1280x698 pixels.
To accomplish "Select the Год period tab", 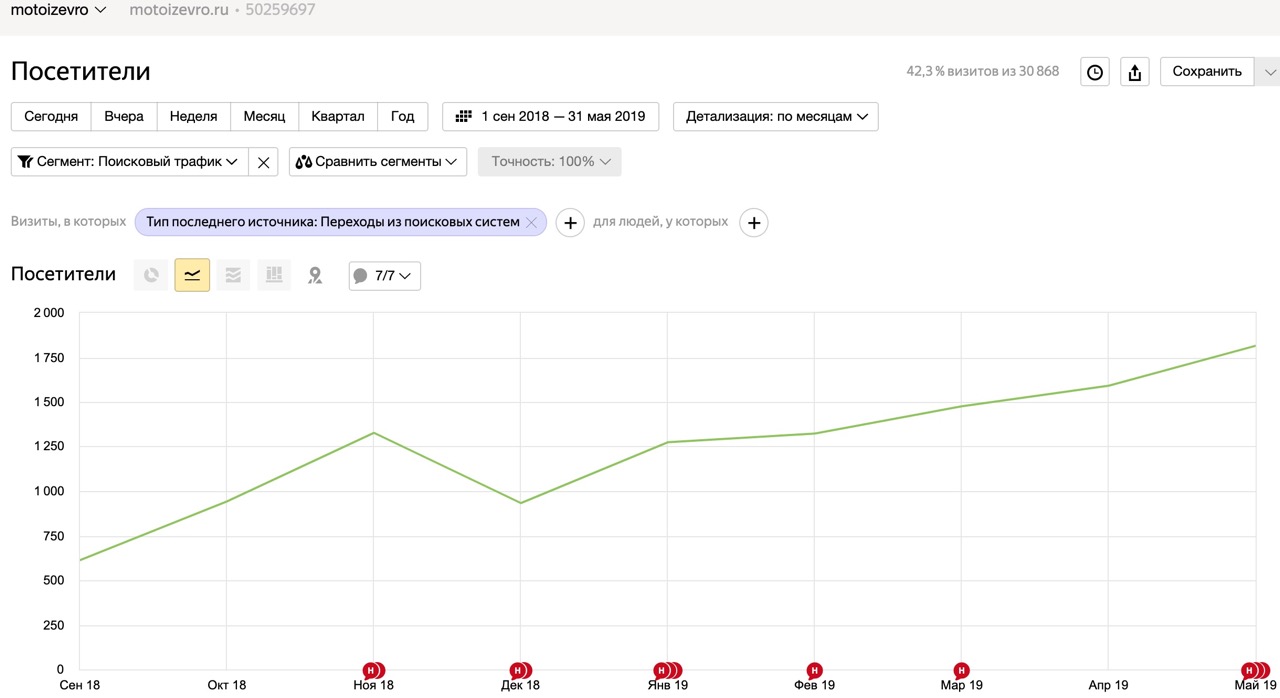I will (x=403, y=116).
